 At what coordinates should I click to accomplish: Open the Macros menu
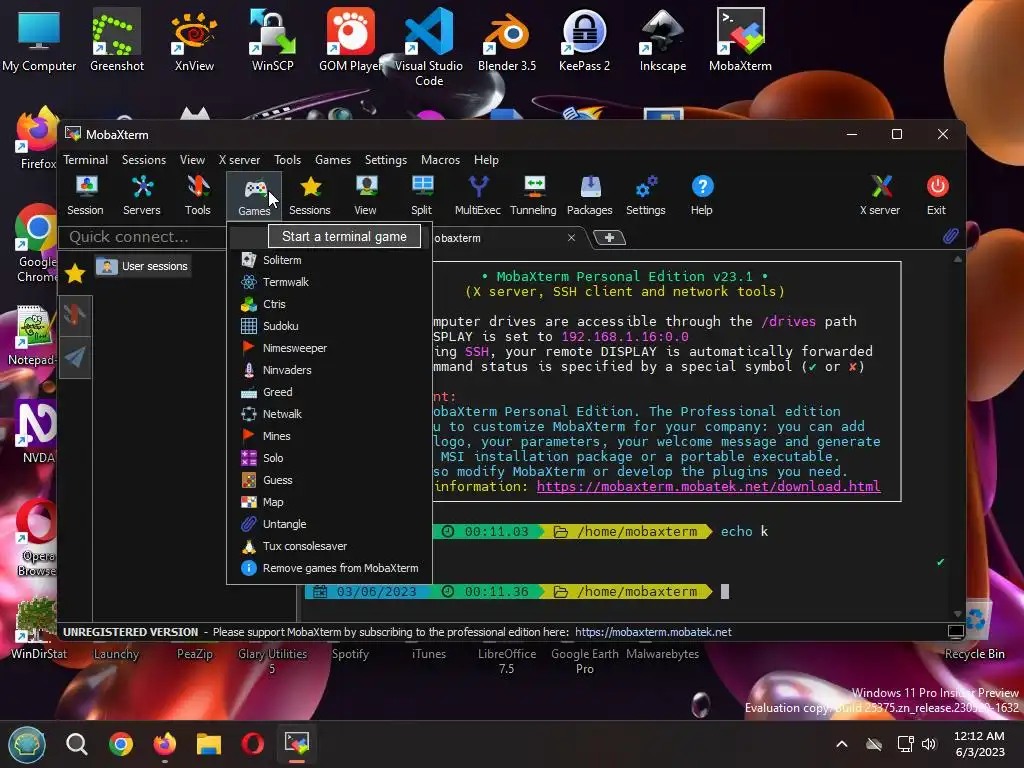(x=440, y=160)
